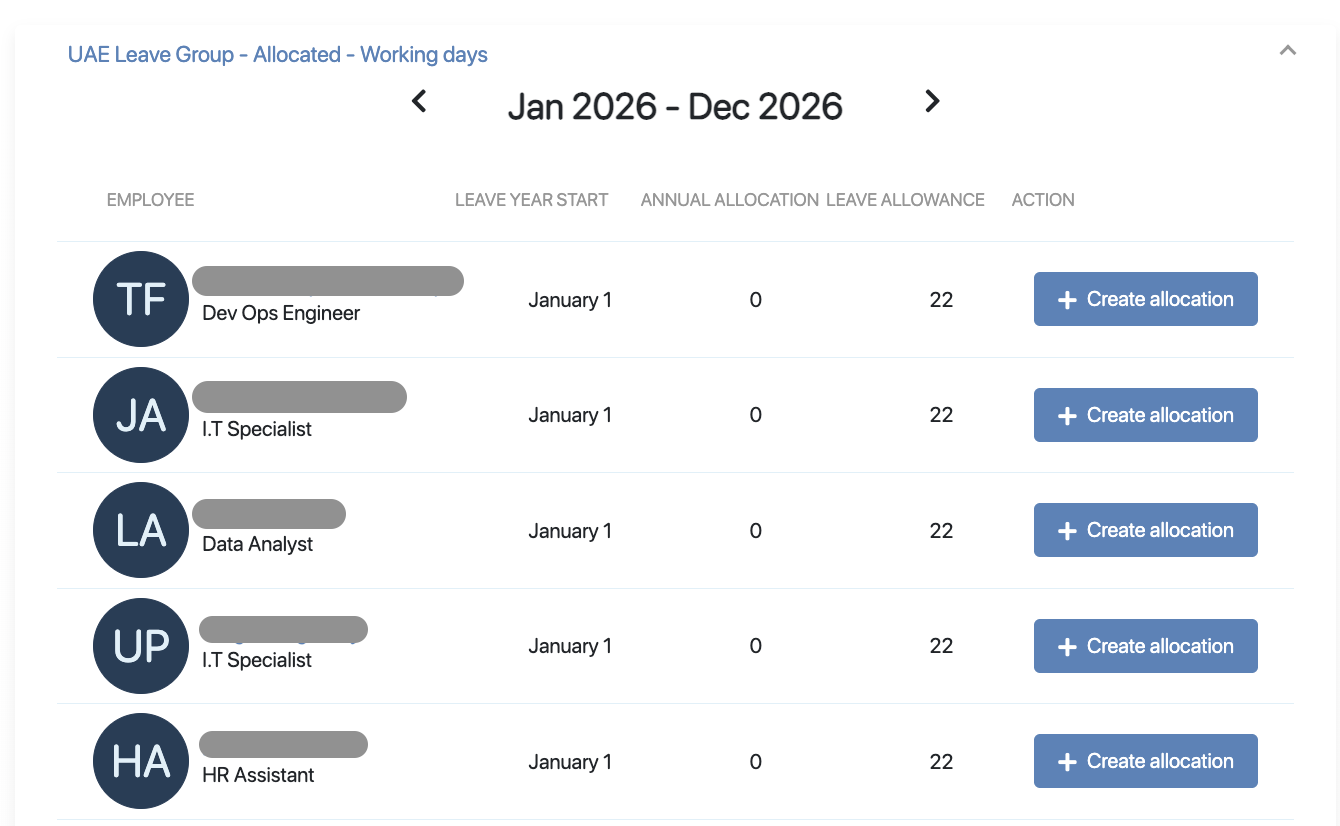Screen dimensions: 1340x826
Task: Select the Jan 2026 - Dec 2026 period heading
Action: 675,106
